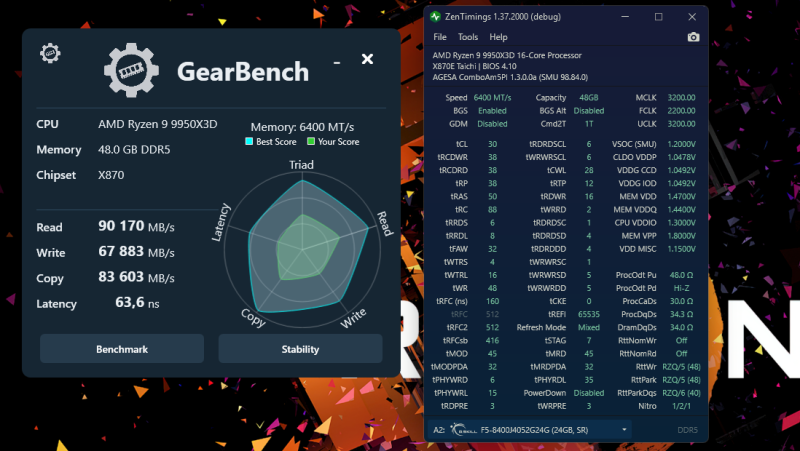Click the MCLK 3200.00 value

681,97
